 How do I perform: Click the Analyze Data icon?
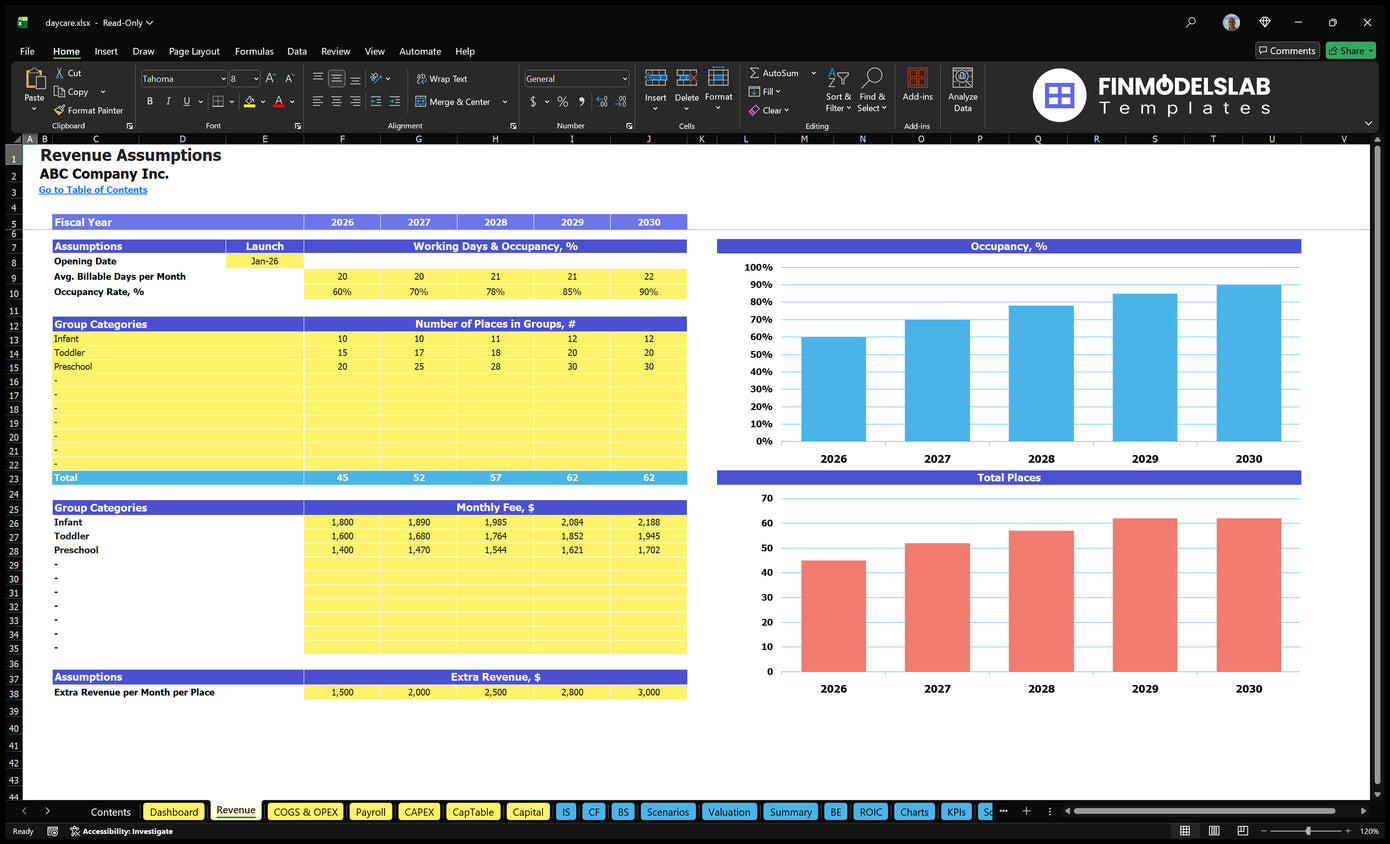(x=963, y=78)
